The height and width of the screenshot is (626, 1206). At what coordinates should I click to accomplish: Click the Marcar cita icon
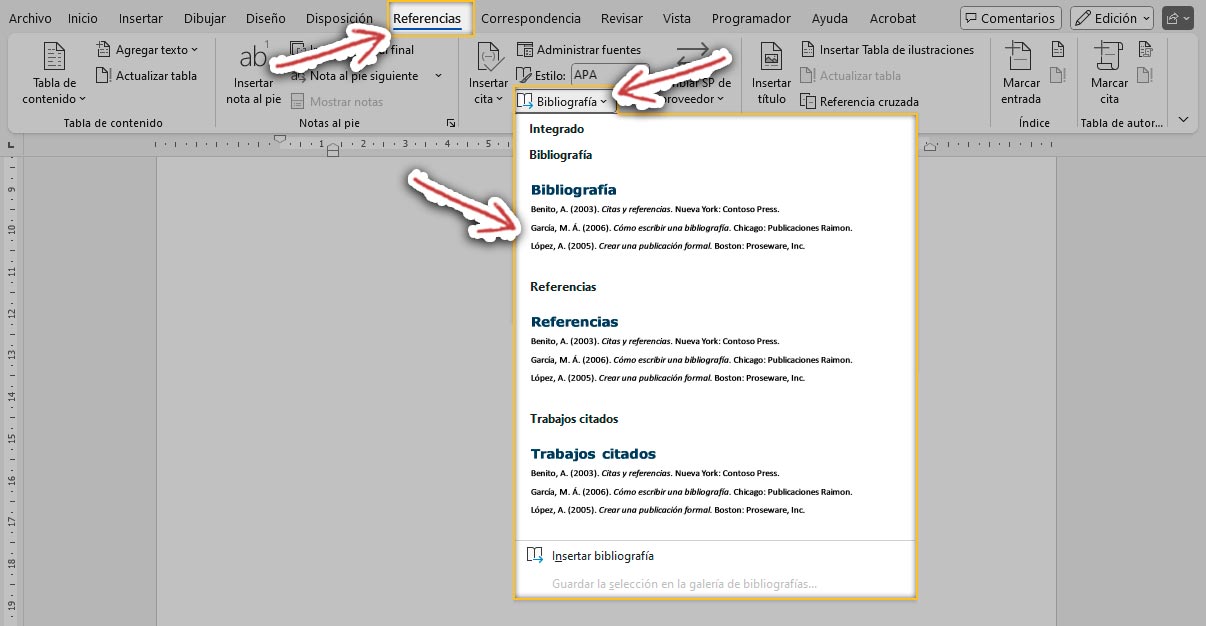coord(1109,73)
